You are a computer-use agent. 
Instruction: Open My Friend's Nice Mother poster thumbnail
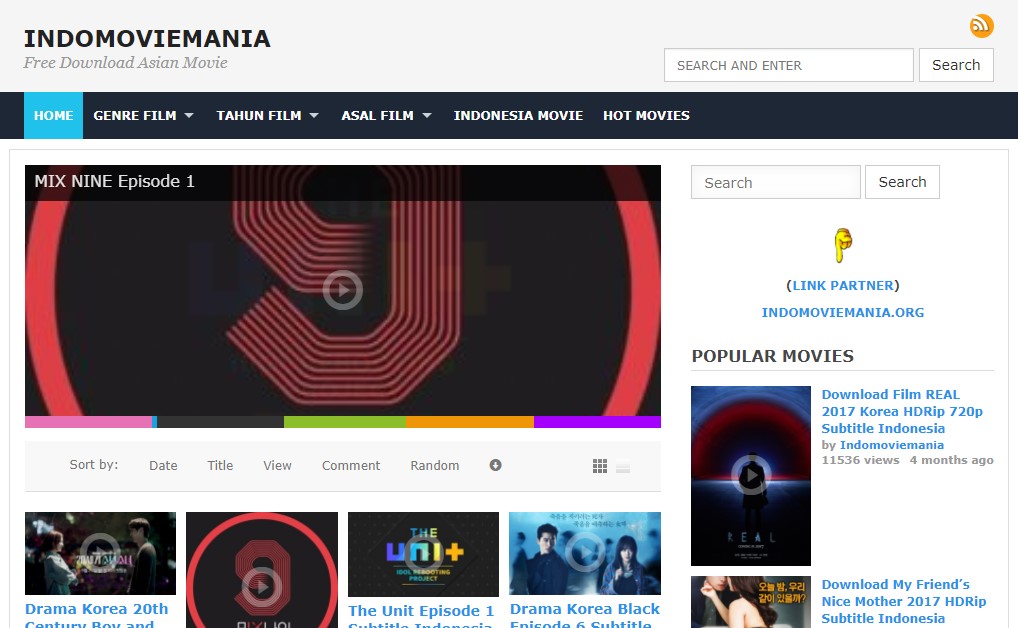pos(751,602)
